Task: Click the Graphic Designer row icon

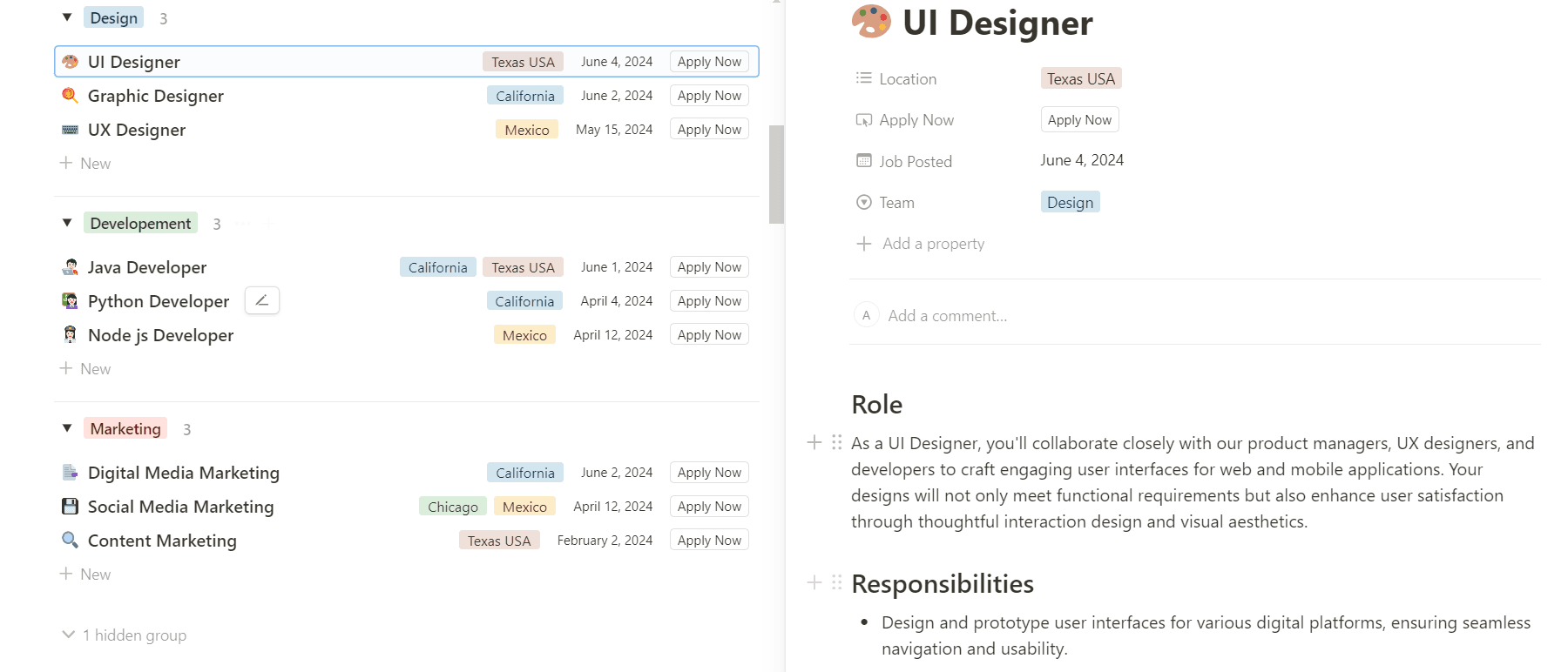Action: (71, 96)
